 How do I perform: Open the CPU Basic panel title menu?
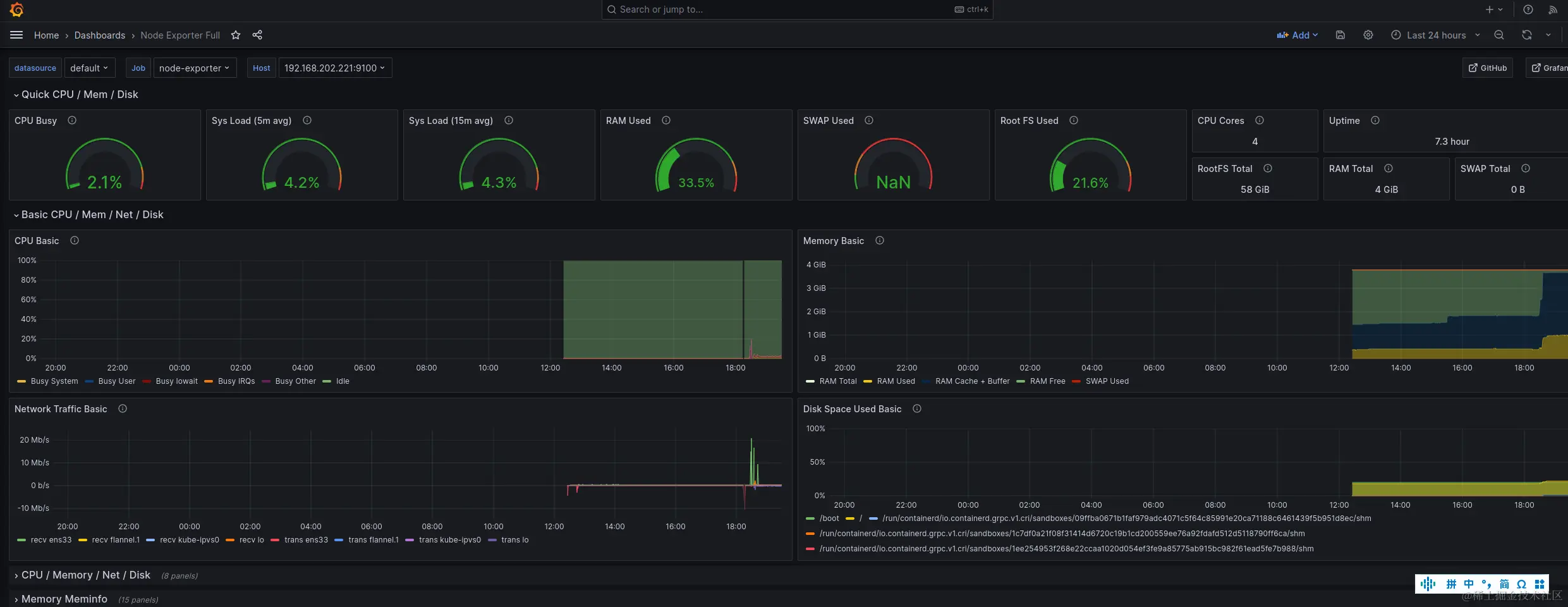click(37, 241)
